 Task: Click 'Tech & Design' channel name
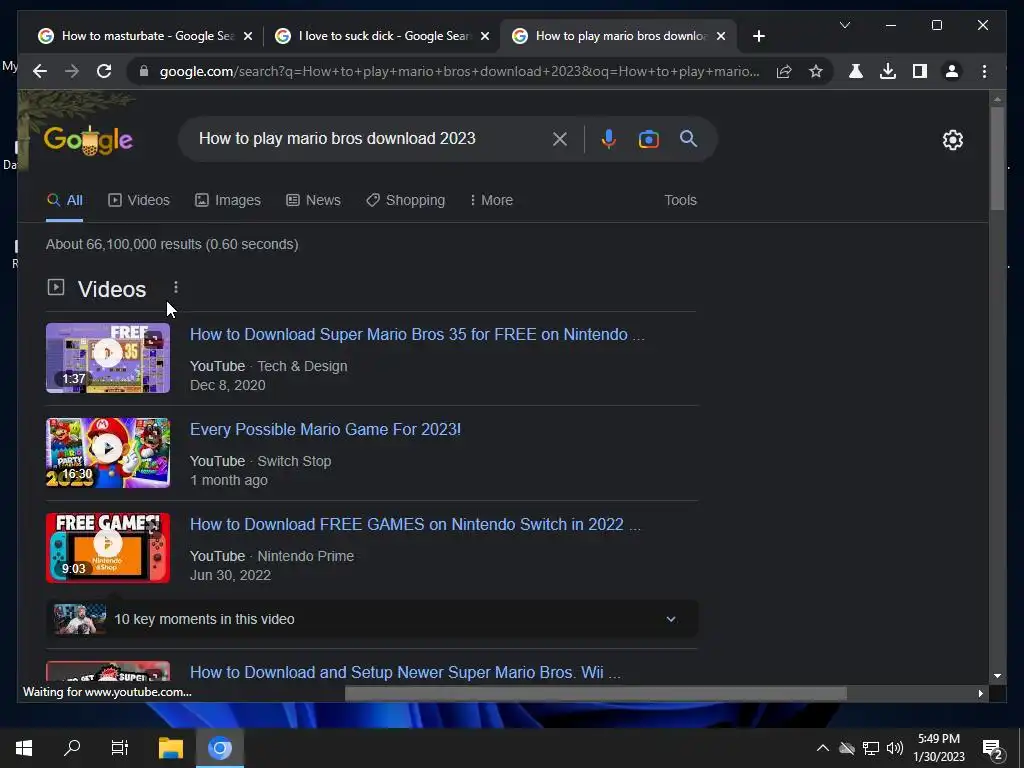(302, 366)
